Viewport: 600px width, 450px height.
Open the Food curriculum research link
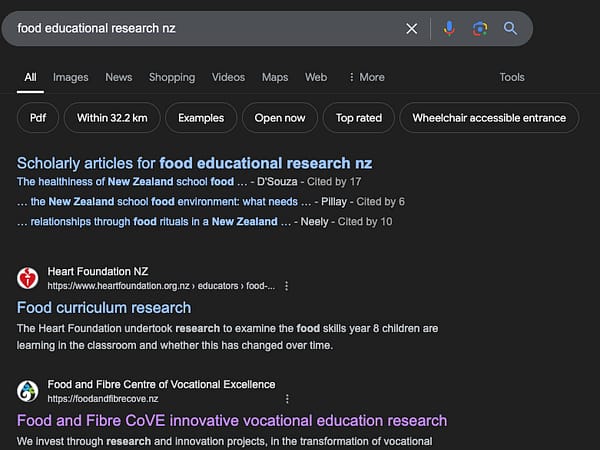click(x=104, y=308)
